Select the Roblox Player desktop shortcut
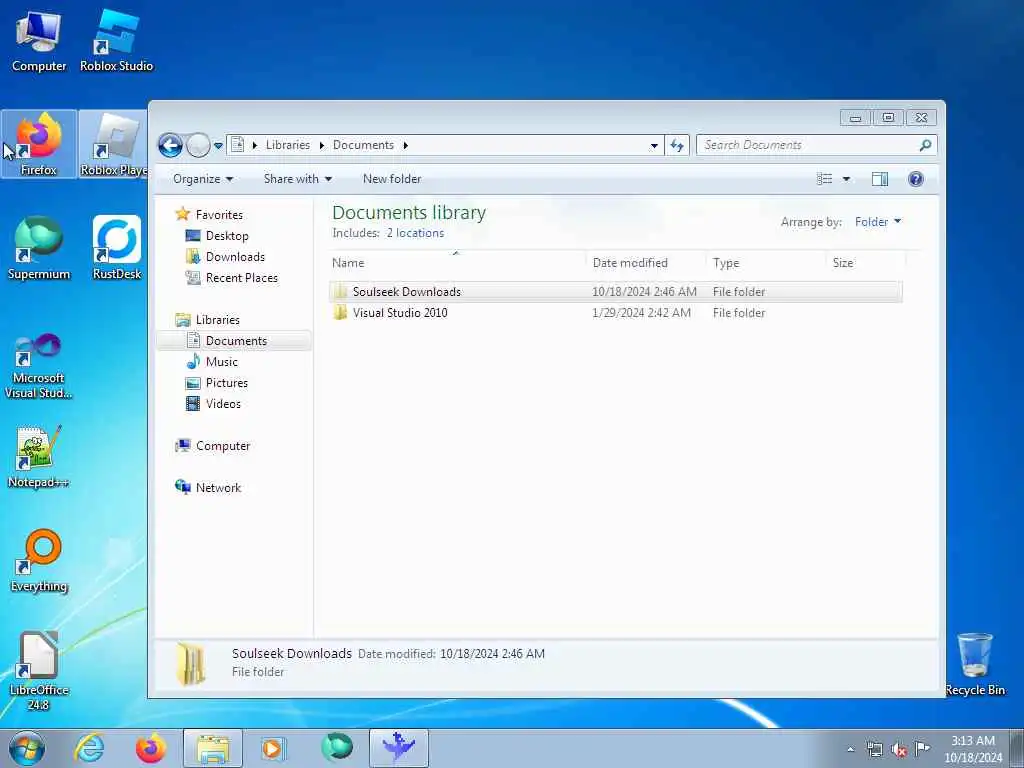Screen dimensions: 1024x768 [x=114, y=144]
